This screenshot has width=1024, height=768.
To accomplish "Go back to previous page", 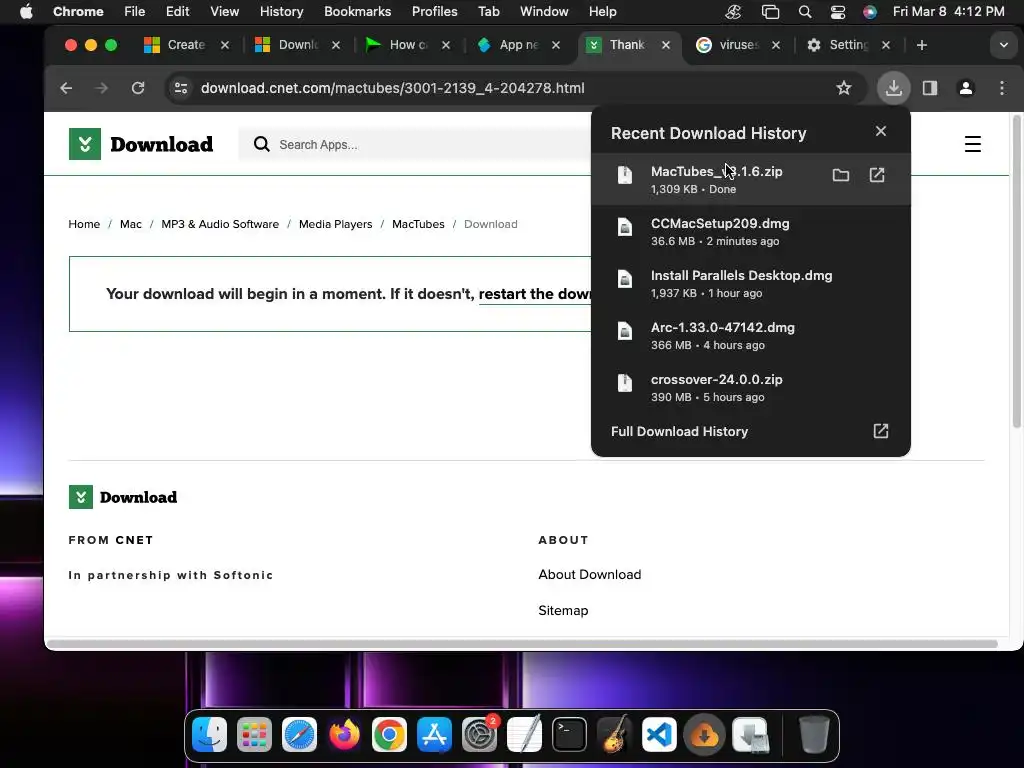I will (x=66, y=88).
